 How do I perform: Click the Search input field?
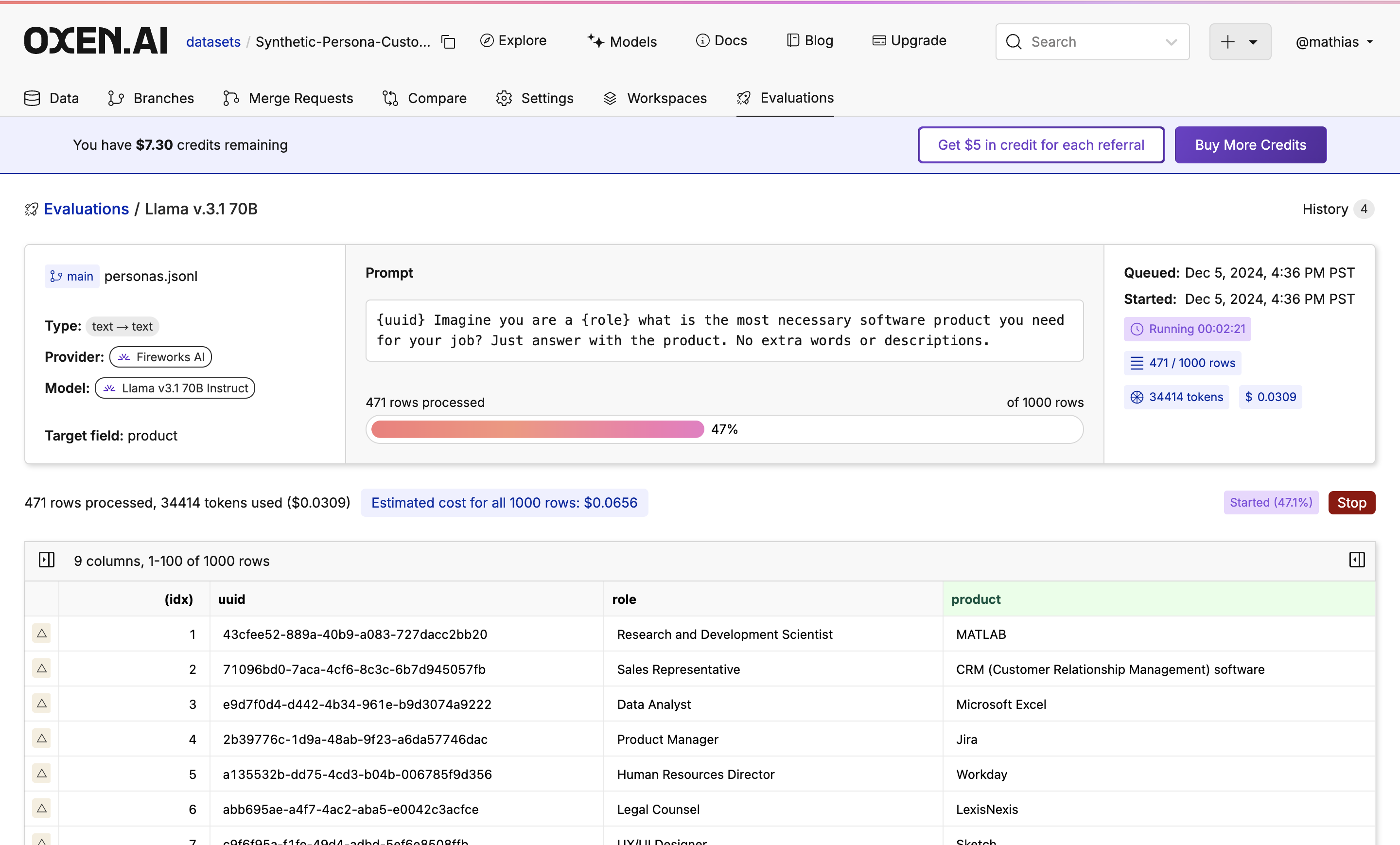(1080, 41)
